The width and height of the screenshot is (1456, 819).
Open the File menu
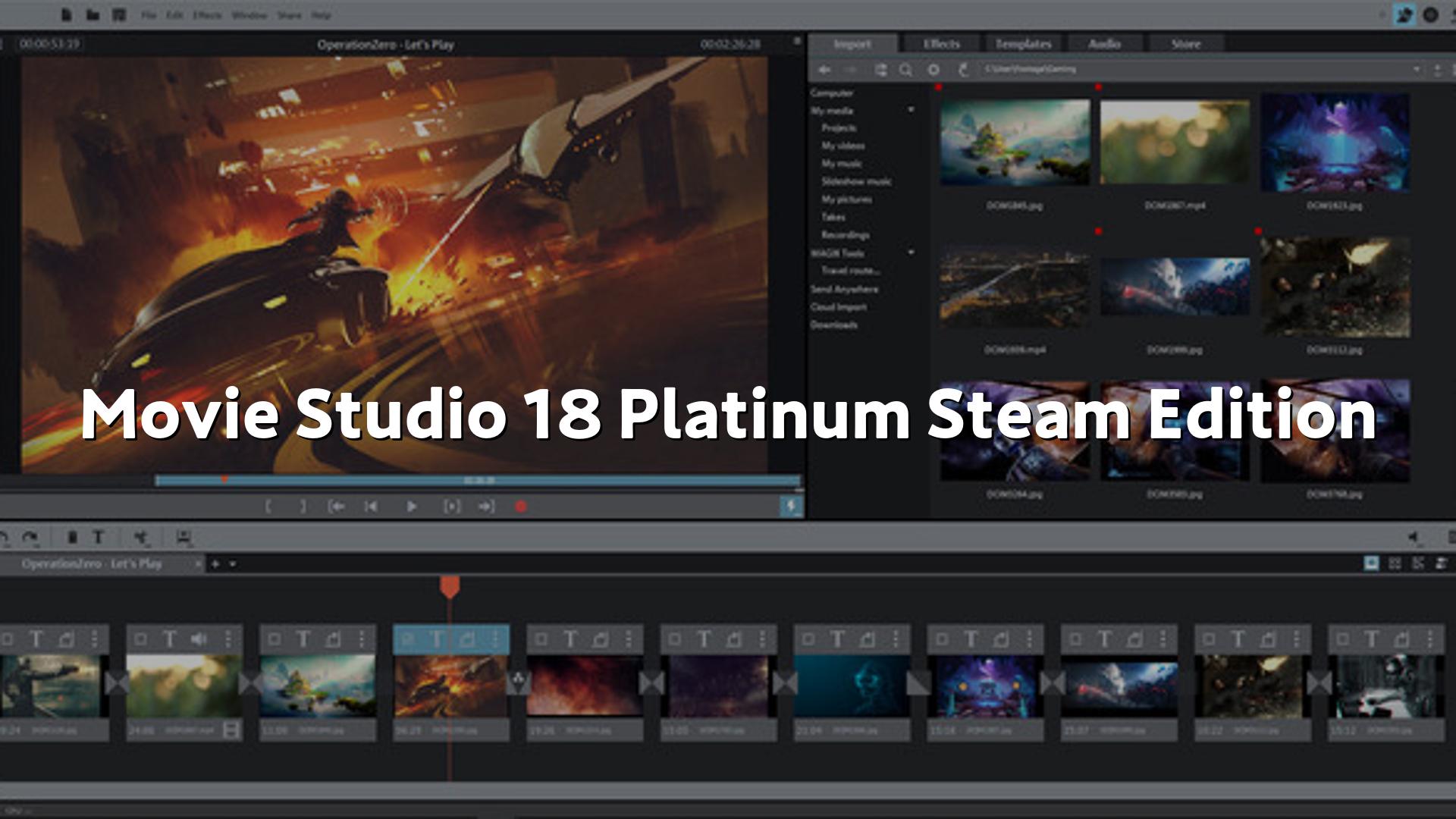coord(149,15)
